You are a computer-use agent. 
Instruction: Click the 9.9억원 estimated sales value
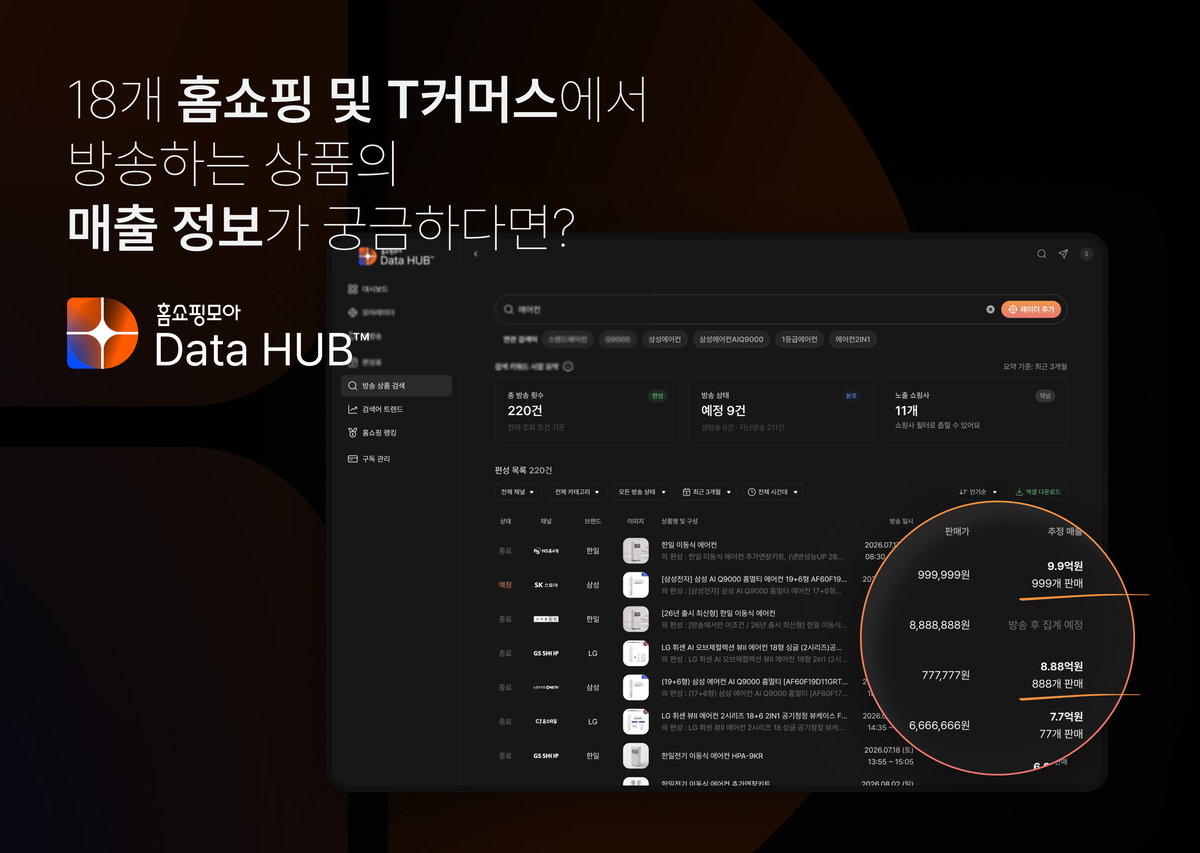coord(1065,566)
